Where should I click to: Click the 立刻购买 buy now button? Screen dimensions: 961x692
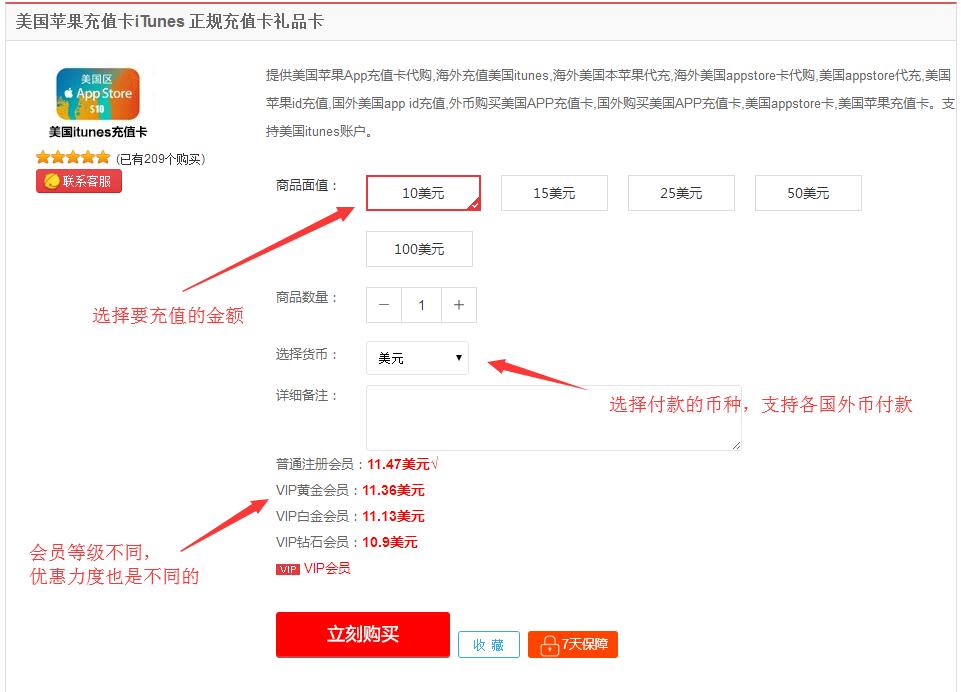363,634
